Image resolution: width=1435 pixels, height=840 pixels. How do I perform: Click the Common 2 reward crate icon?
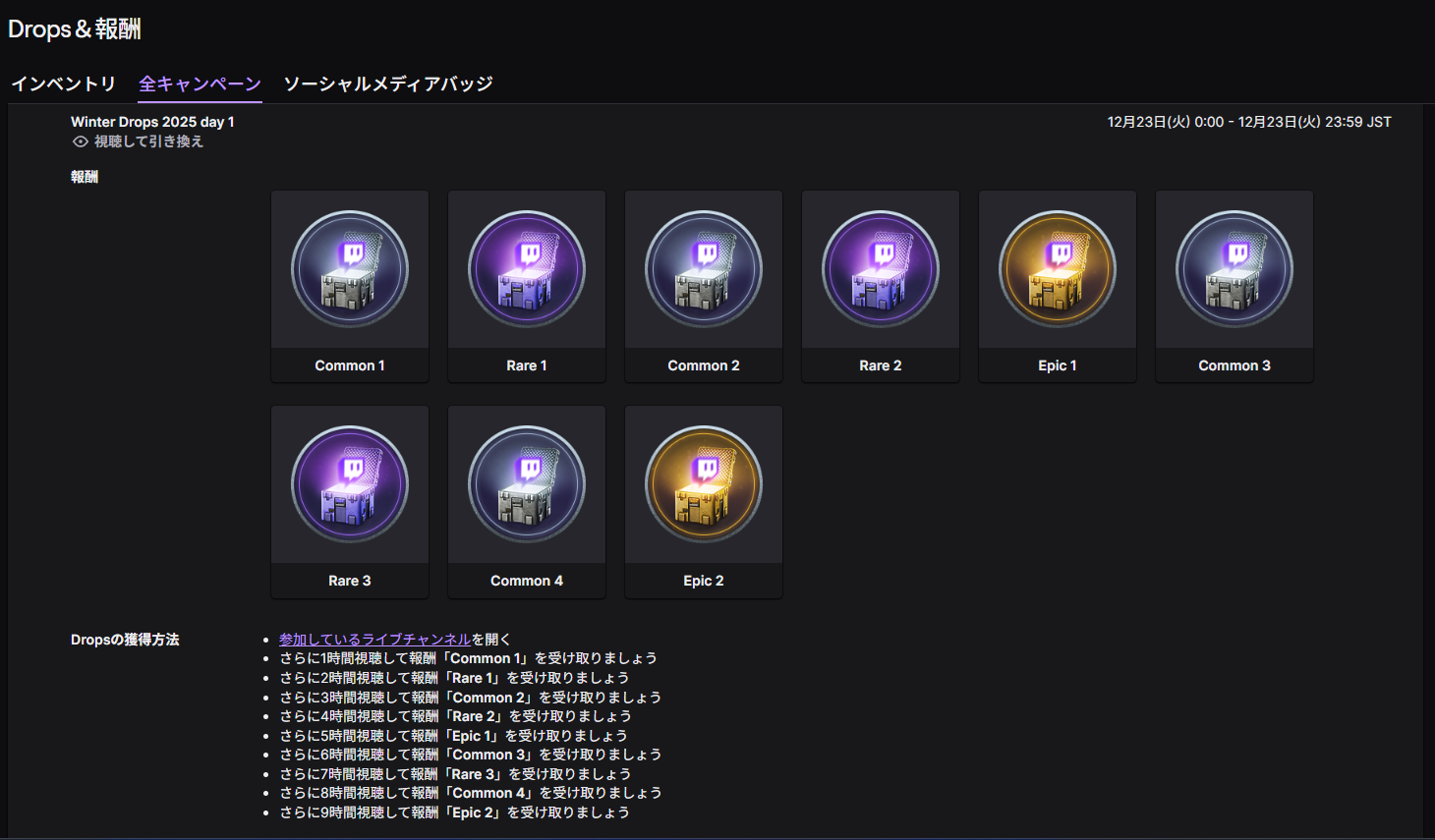pyautogui.click(x=704, y=269)
